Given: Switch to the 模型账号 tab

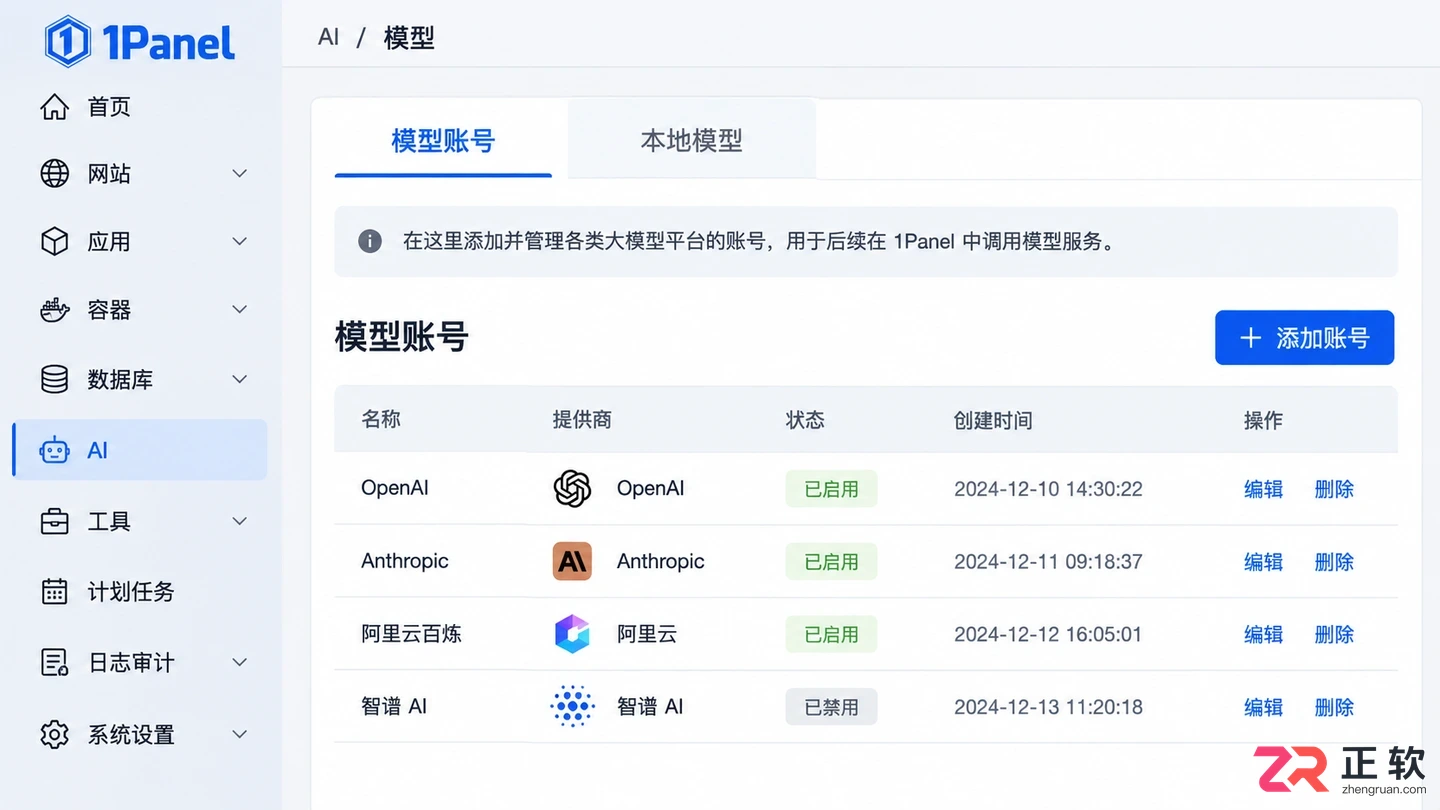Looking at the screenshot, I should [x=443, y=140].
